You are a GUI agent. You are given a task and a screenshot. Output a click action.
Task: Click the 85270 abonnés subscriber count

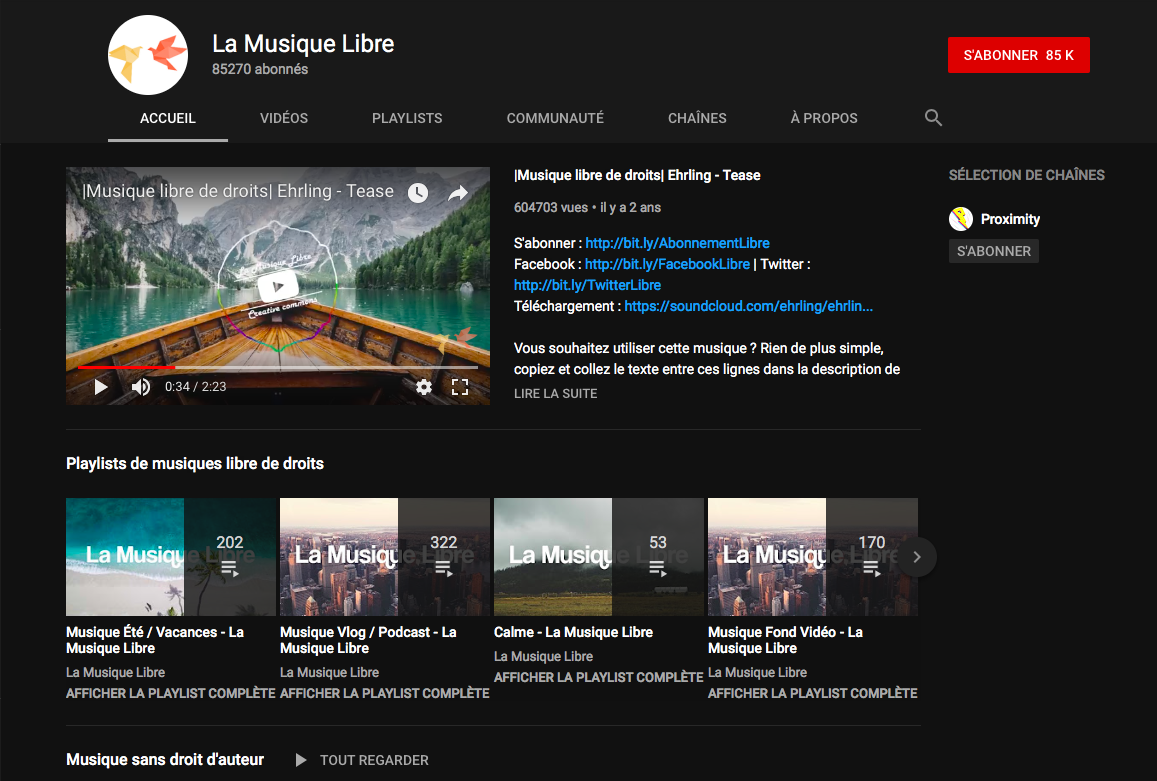pyautogui.click(x=260, y=69)
